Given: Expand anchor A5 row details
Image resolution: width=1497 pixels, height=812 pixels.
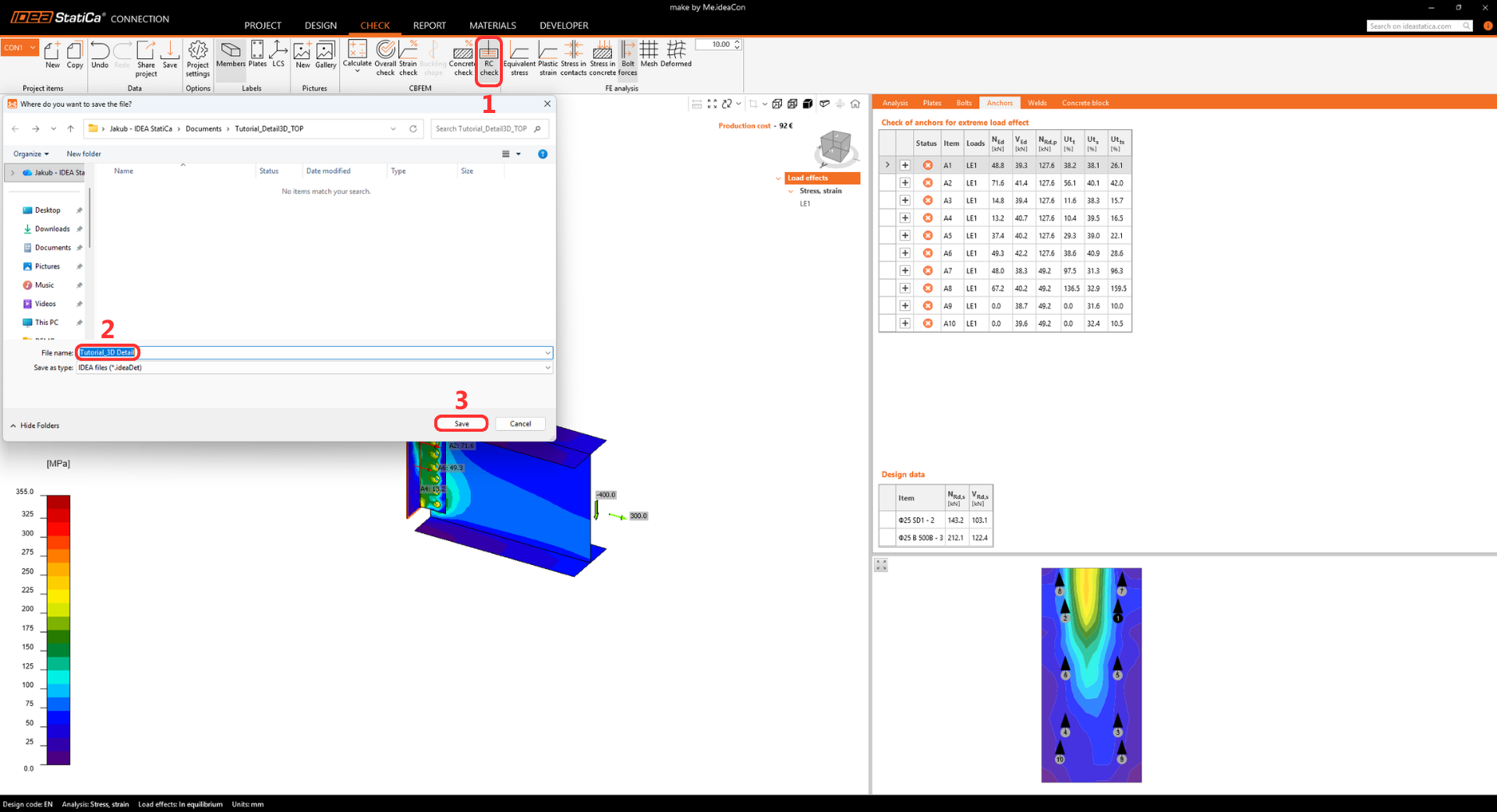Looking at the screenshot, I should point(904,235).
